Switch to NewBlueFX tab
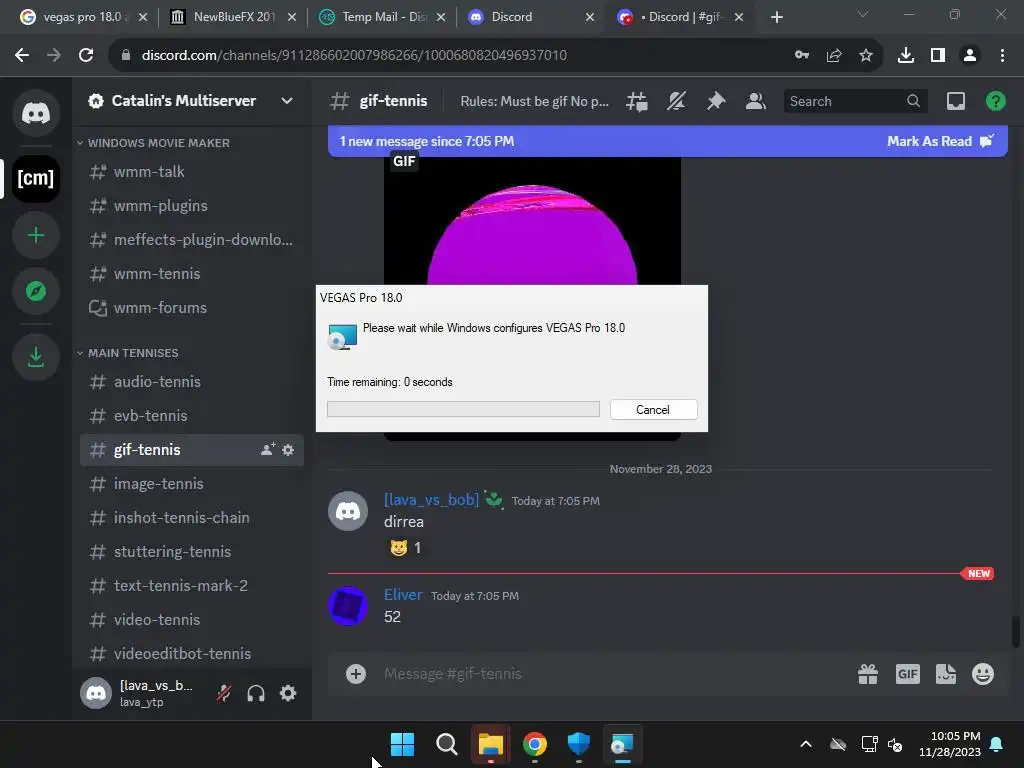 (x=233, y=17)
